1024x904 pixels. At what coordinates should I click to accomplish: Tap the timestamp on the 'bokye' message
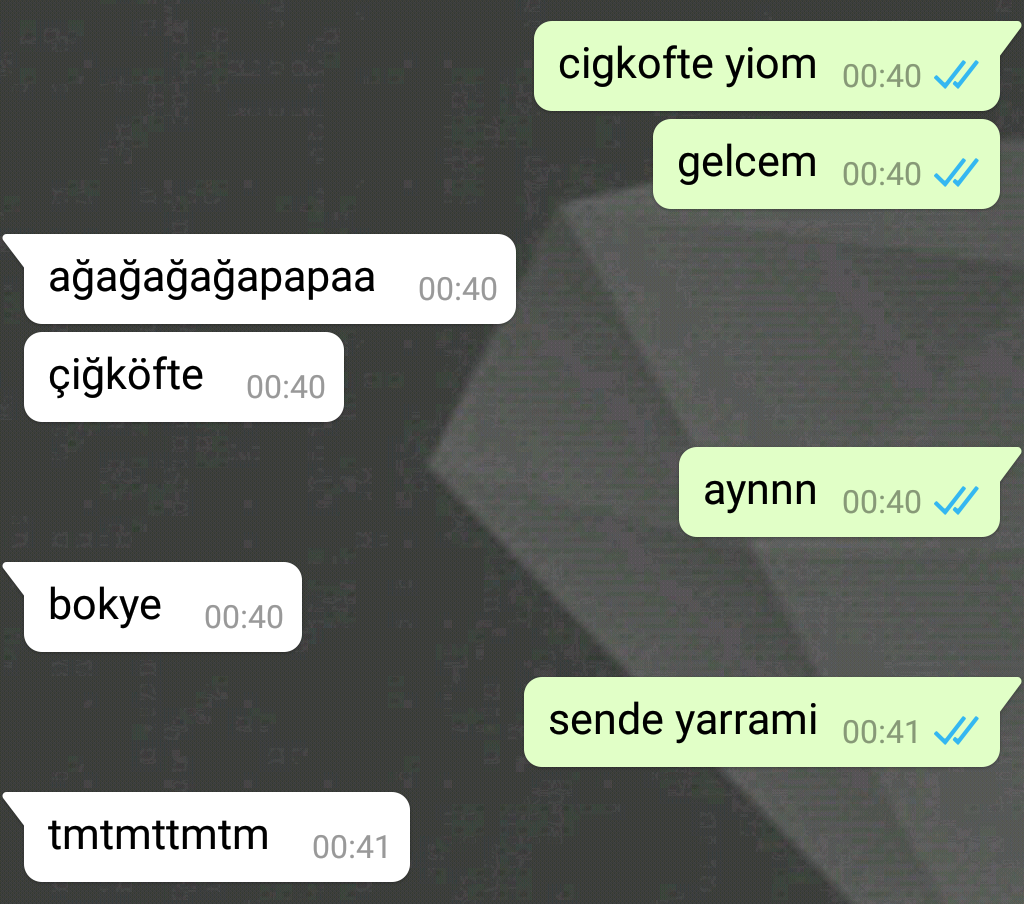coord(244,617)
